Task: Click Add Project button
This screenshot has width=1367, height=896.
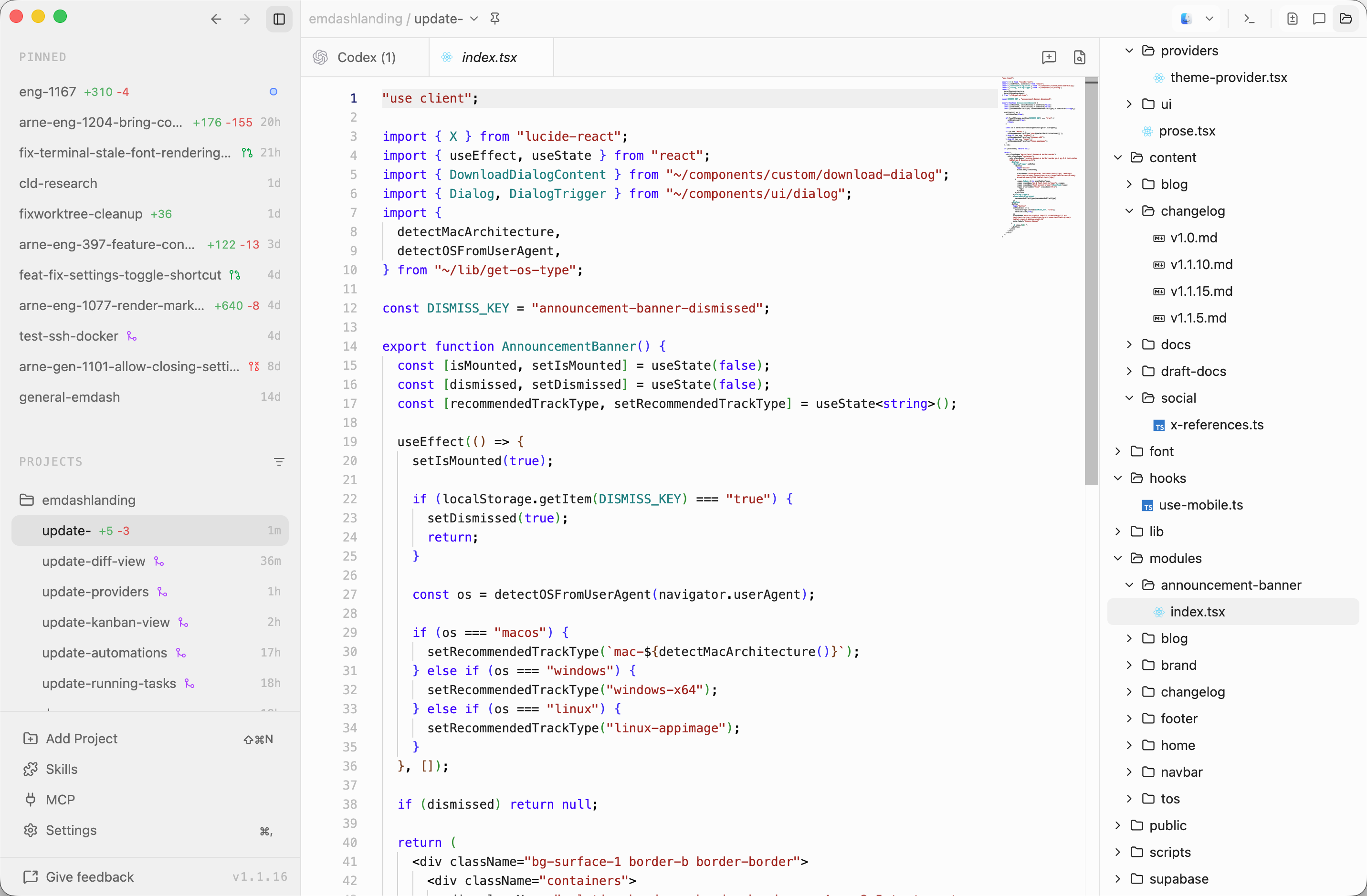Action: click(150, 739)
